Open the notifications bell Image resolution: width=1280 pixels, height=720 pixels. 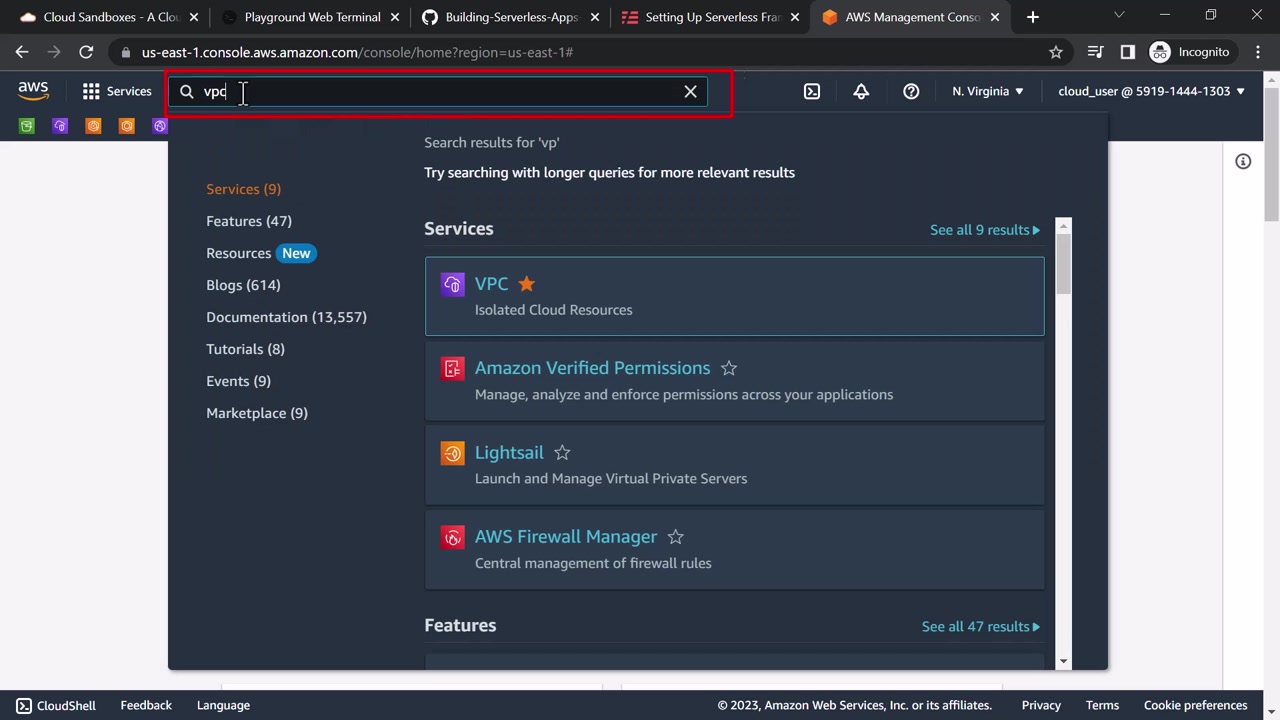[861, 91]
